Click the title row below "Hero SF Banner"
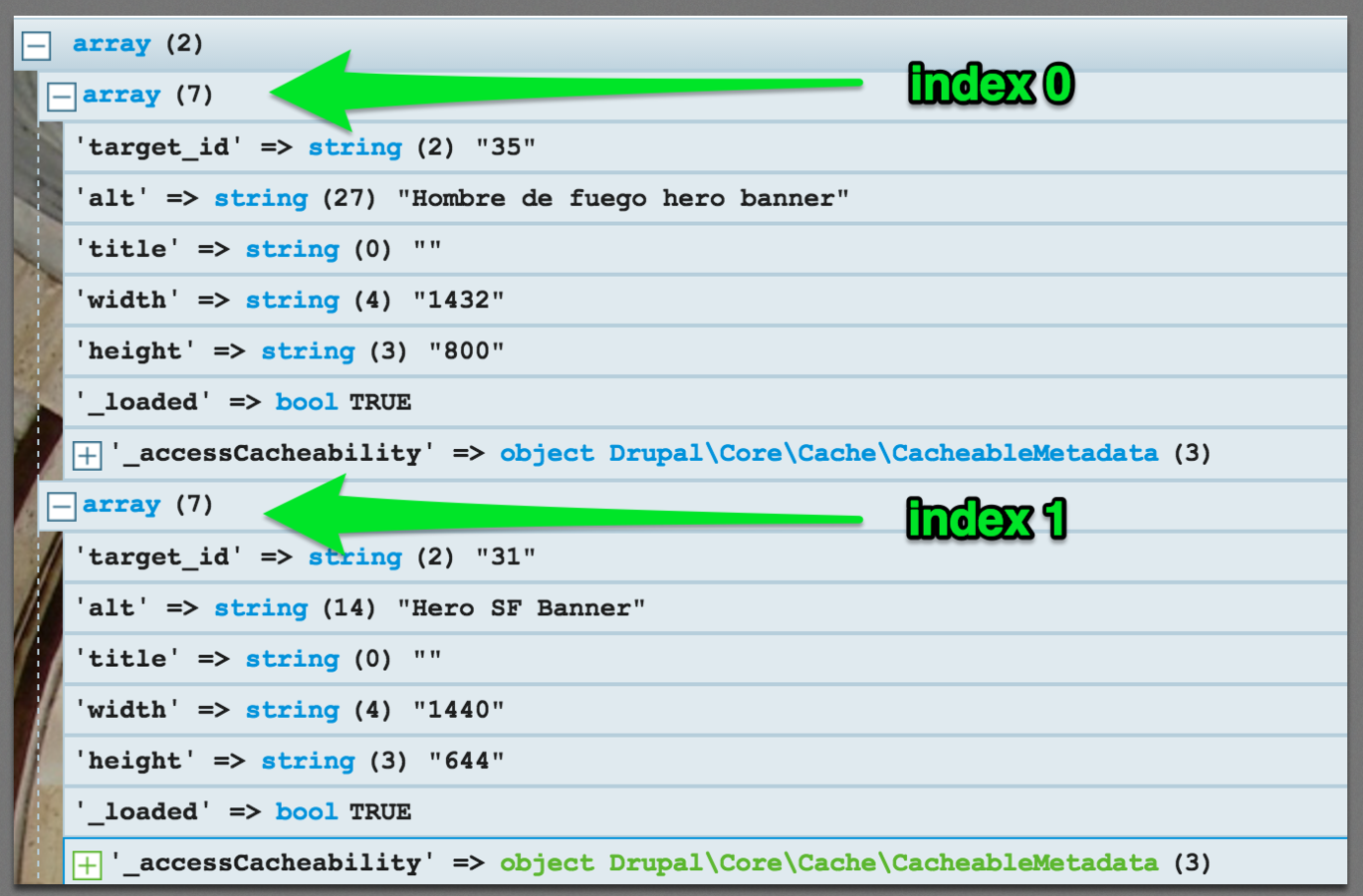The image size is (1363, 896). 705,659
